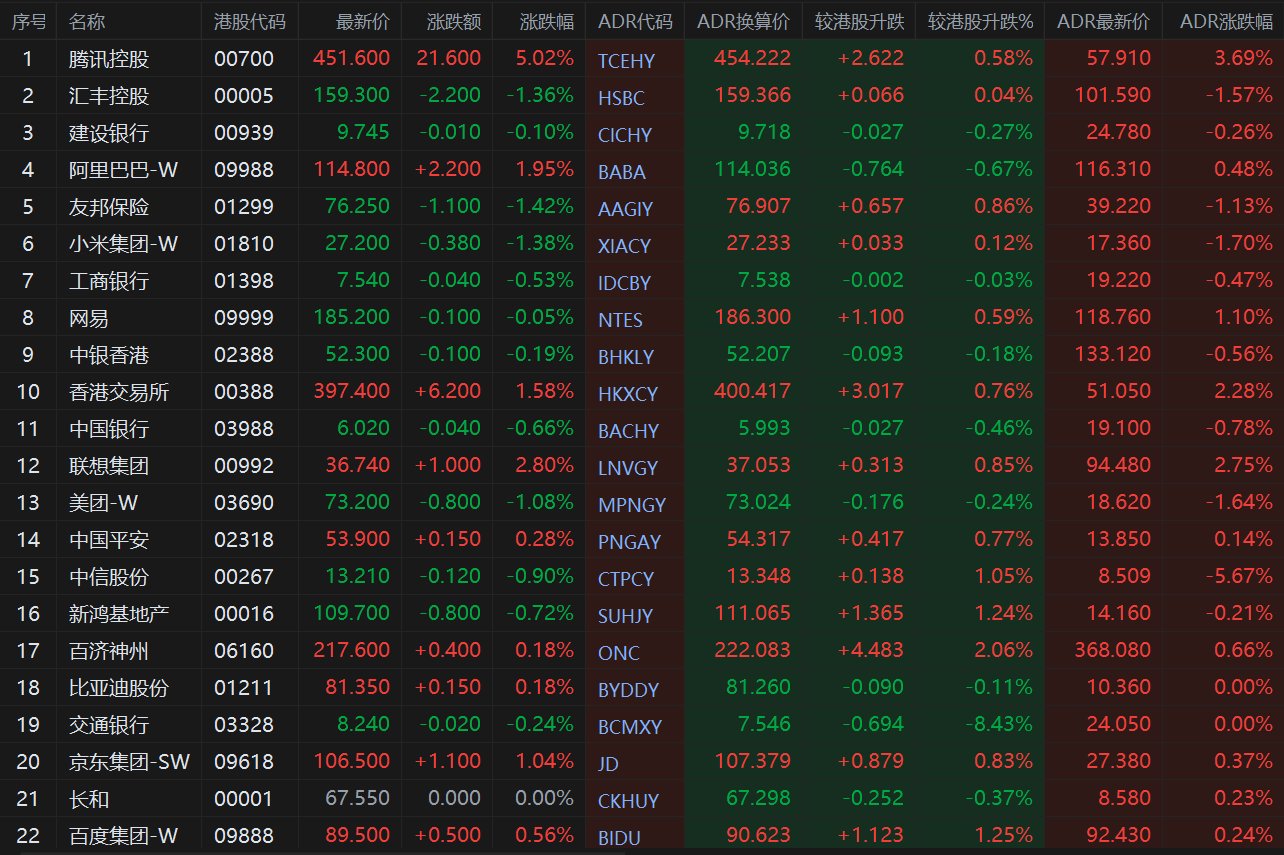Select the ADR latest price 133.120
This screenshot has width=1284, height=855.
[1113, 355]
